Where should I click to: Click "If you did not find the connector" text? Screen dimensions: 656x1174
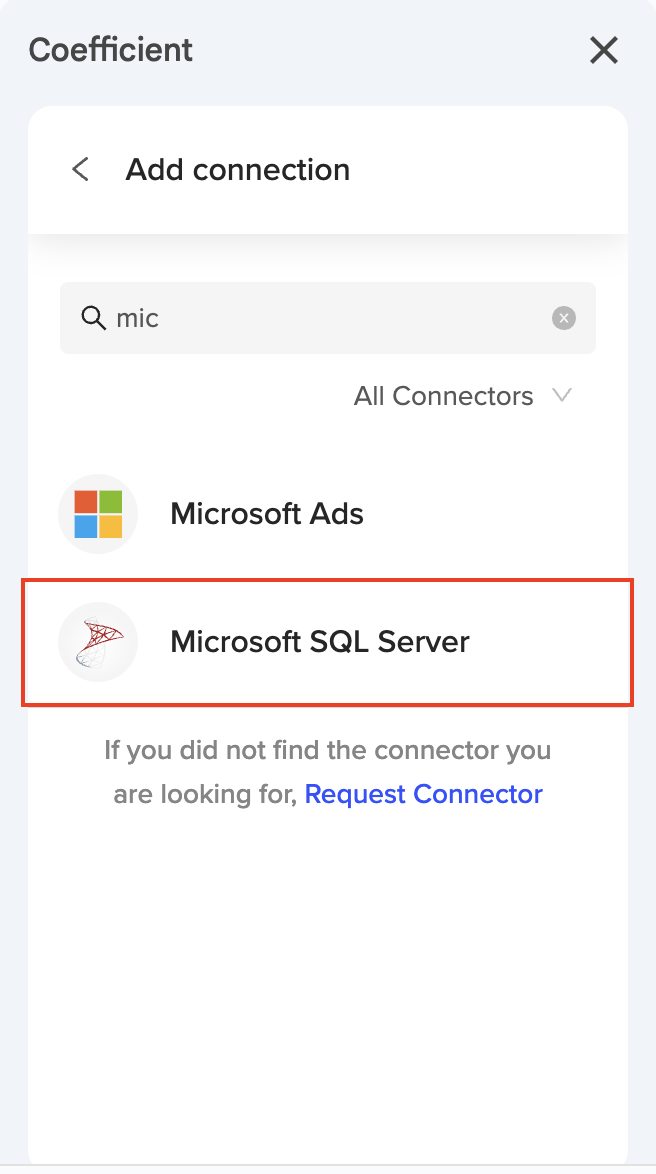pos(327,749)
